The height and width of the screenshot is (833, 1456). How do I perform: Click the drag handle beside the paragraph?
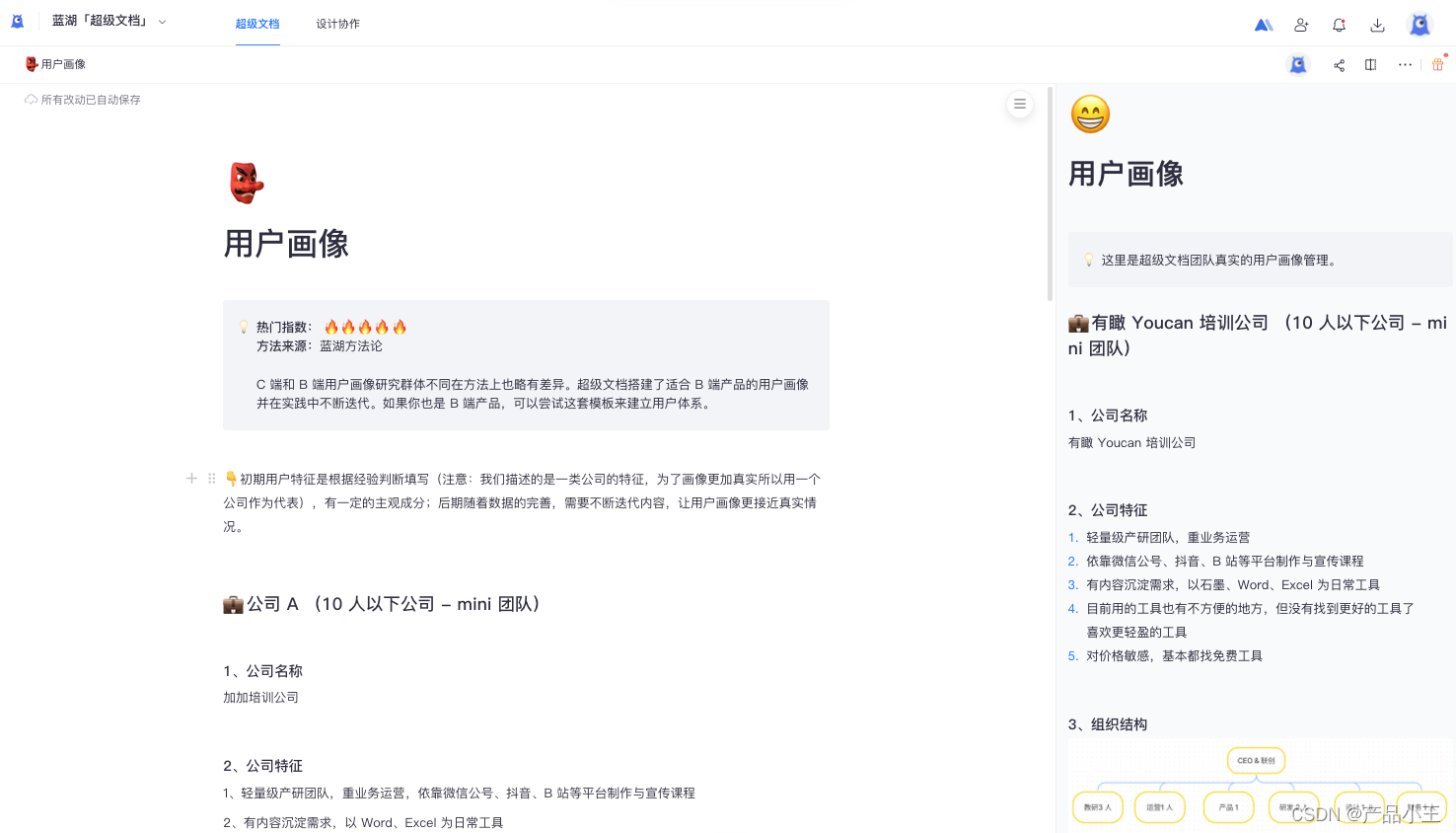[x=211, y=479]
